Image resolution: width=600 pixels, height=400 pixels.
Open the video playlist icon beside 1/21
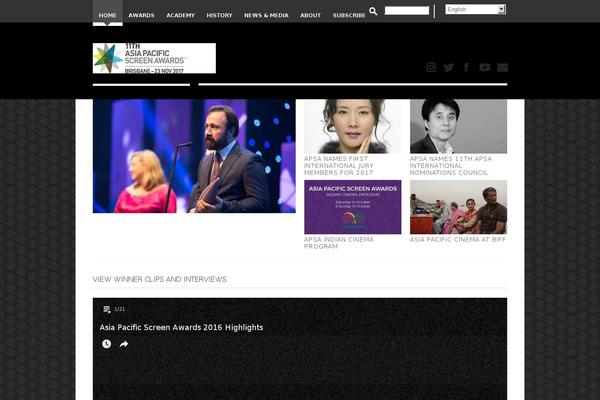(x=107, y=309)
